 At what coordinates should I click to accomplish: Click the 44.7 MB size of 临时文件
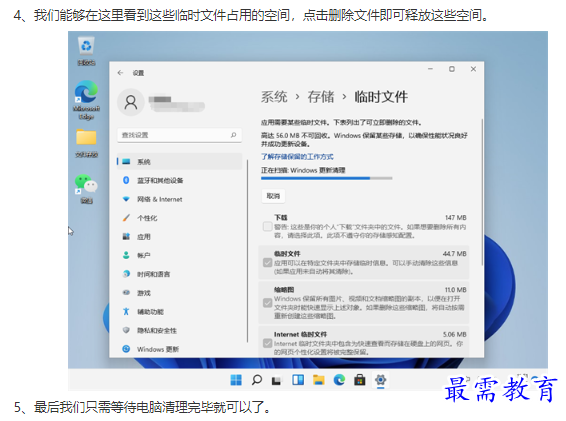coord(454,254)
